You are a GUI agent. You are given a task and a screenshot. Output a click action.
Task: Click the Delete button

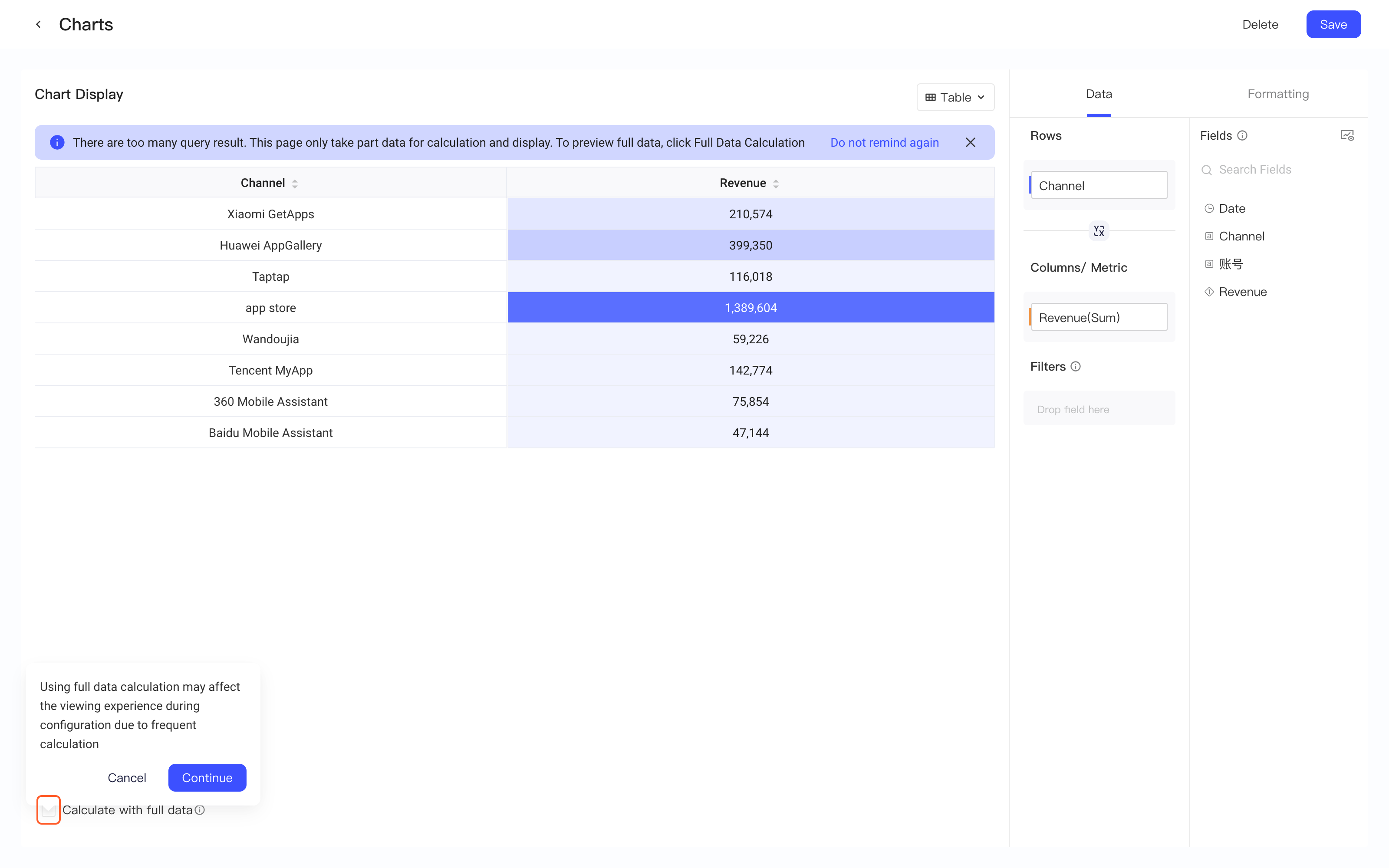[x=1260, y=24]
